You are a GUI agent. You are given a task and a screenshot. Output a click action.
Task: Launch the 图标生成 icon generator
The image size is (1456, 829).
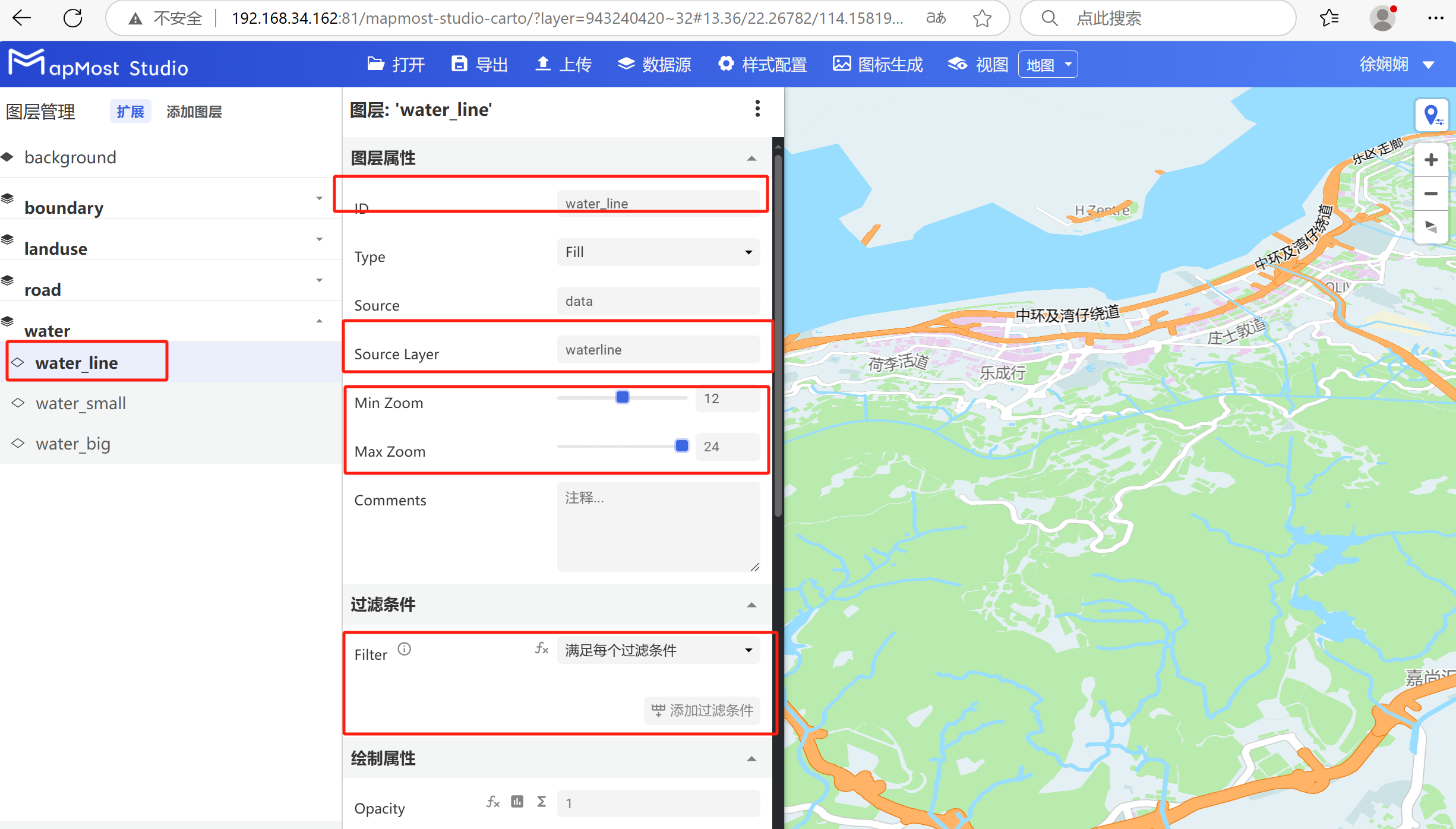point(877,64)
